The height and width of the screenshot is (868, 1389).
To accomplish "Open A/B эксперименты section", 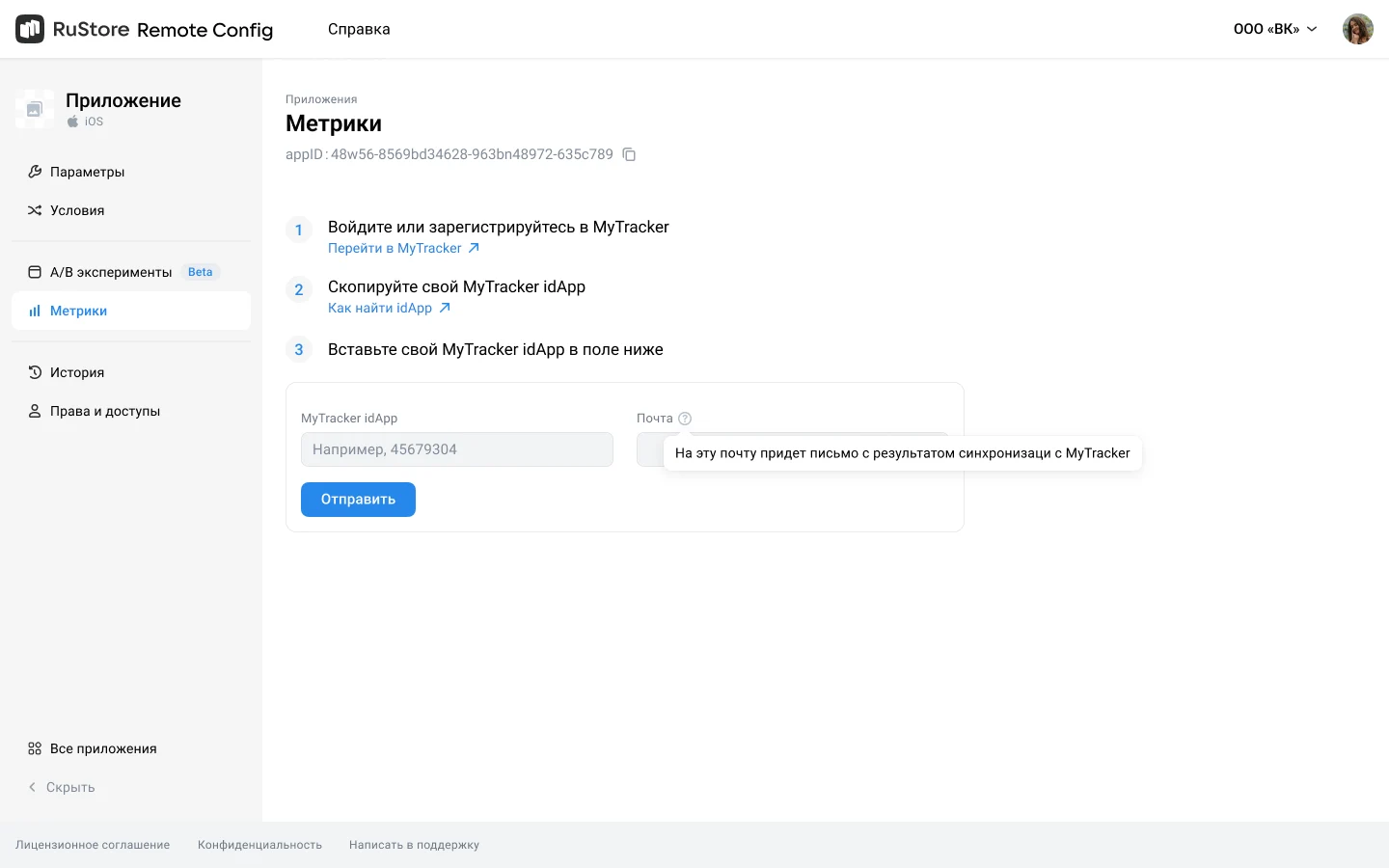I will tap(131, 272).
